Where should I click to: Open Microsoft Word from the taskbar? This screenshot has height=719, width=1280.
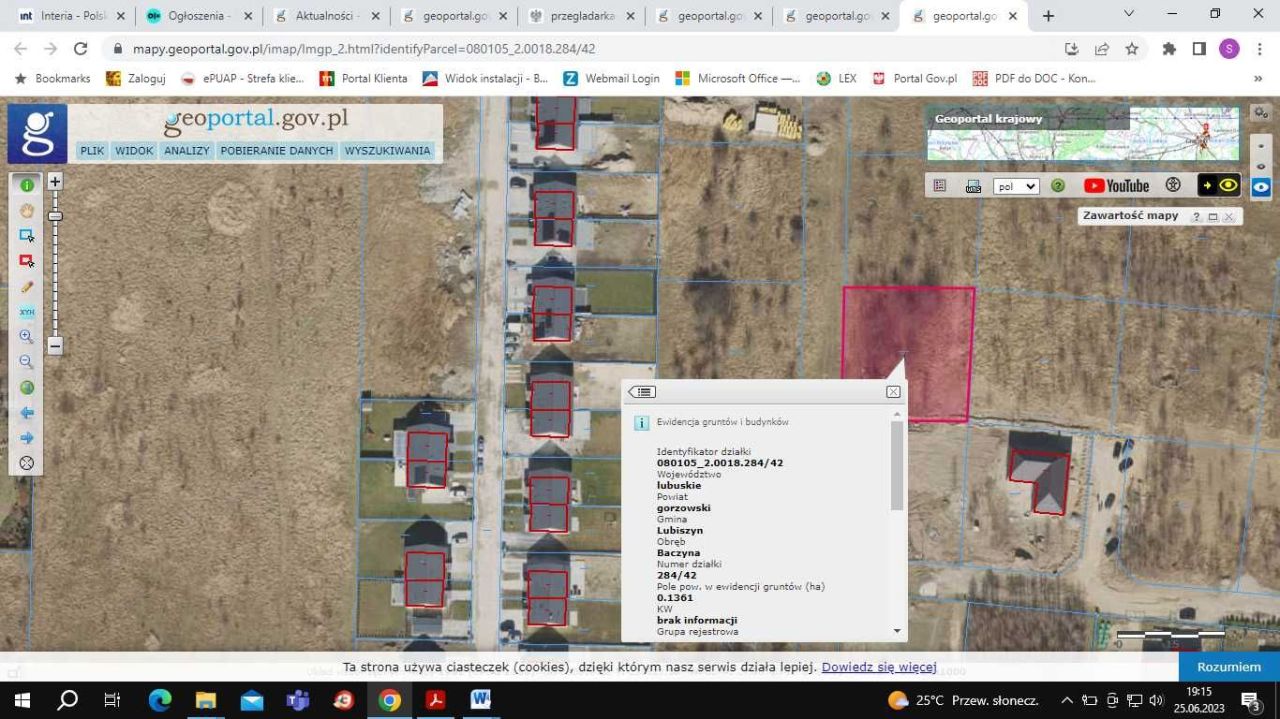(481, 700)
